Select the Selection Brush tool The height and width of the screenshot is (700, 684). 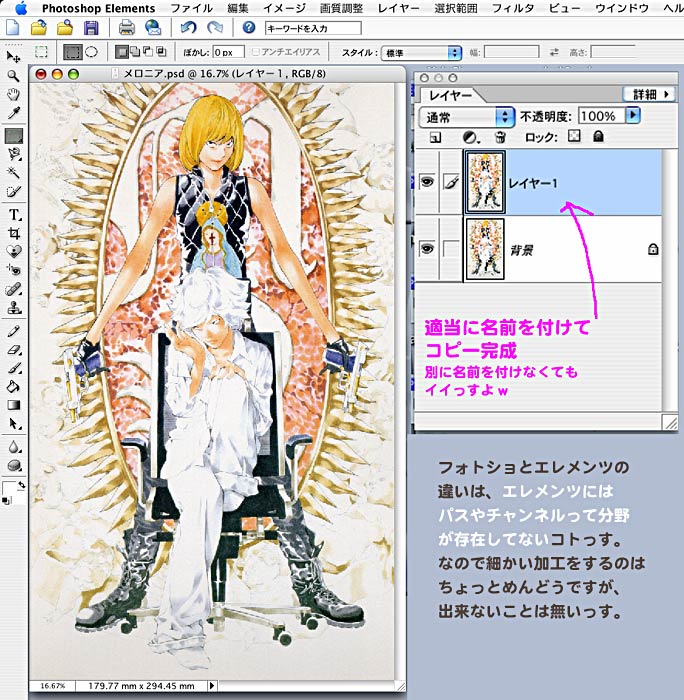pyautogui.click(x=13, y=192)
